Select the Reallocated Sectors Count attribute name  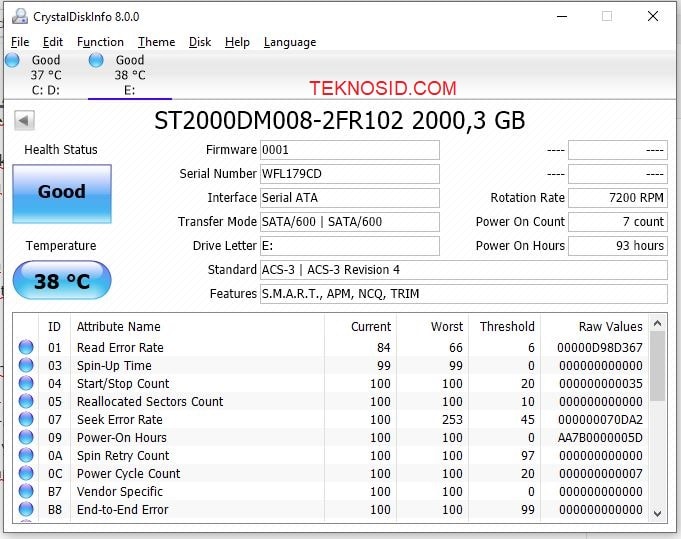(x=150, y=402)
